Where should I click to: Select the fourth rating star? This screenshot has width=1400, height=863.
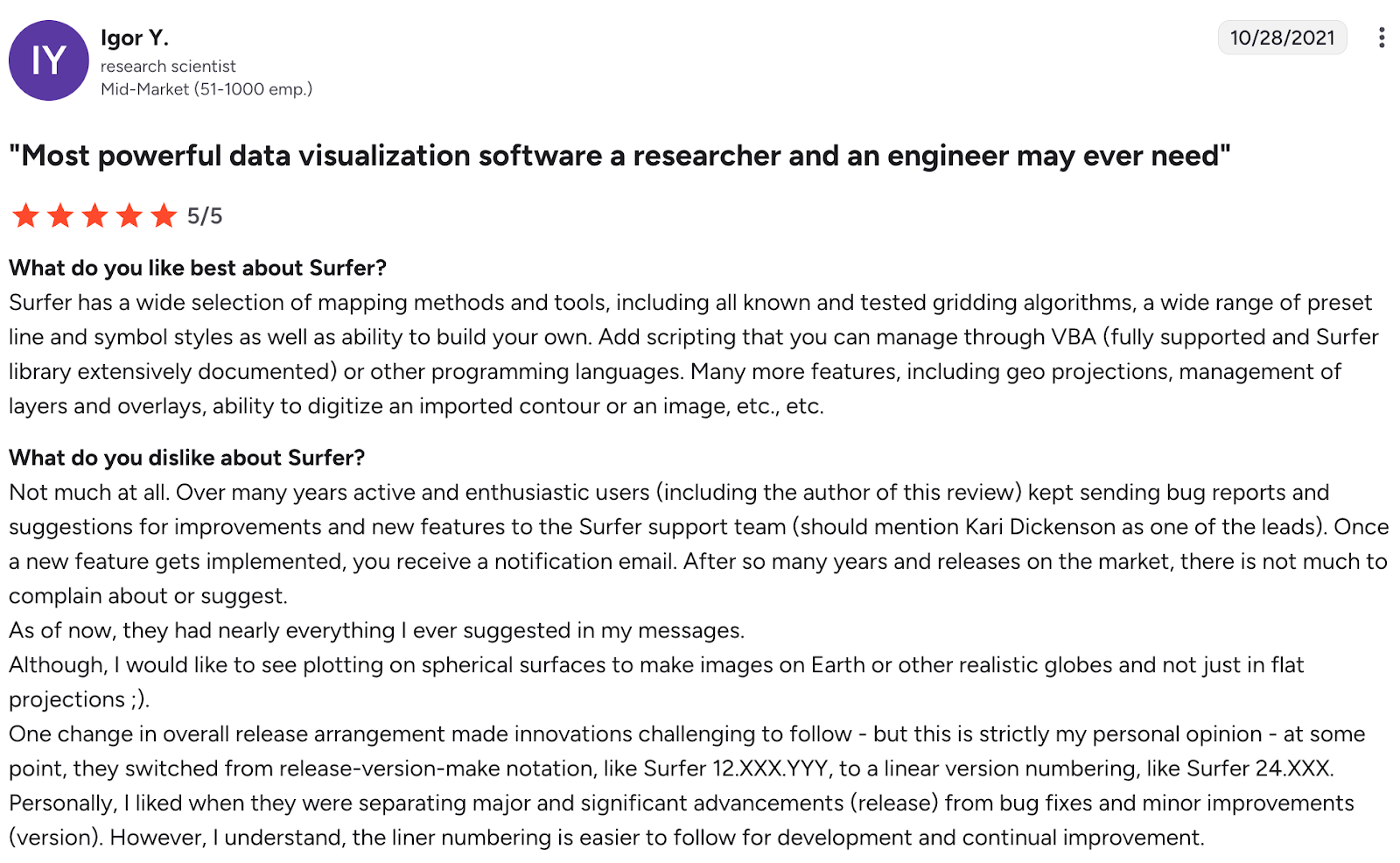tap(129, 215)
